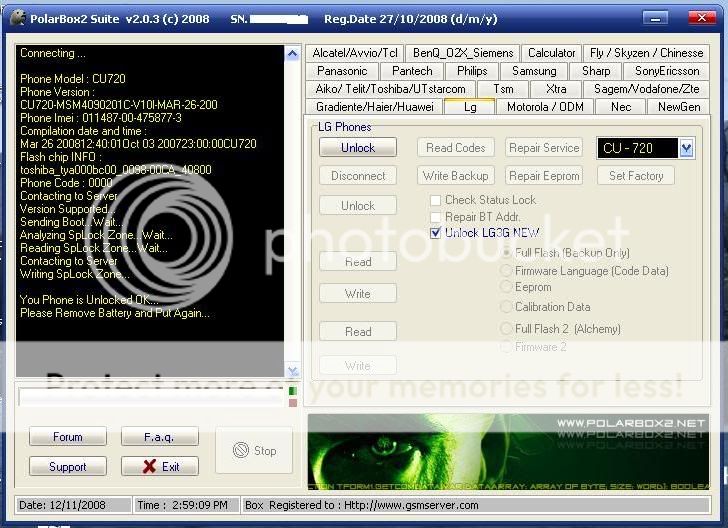Screen dimensions: 728x528
Task: Open the Philips tab
Action: [472, 71]
